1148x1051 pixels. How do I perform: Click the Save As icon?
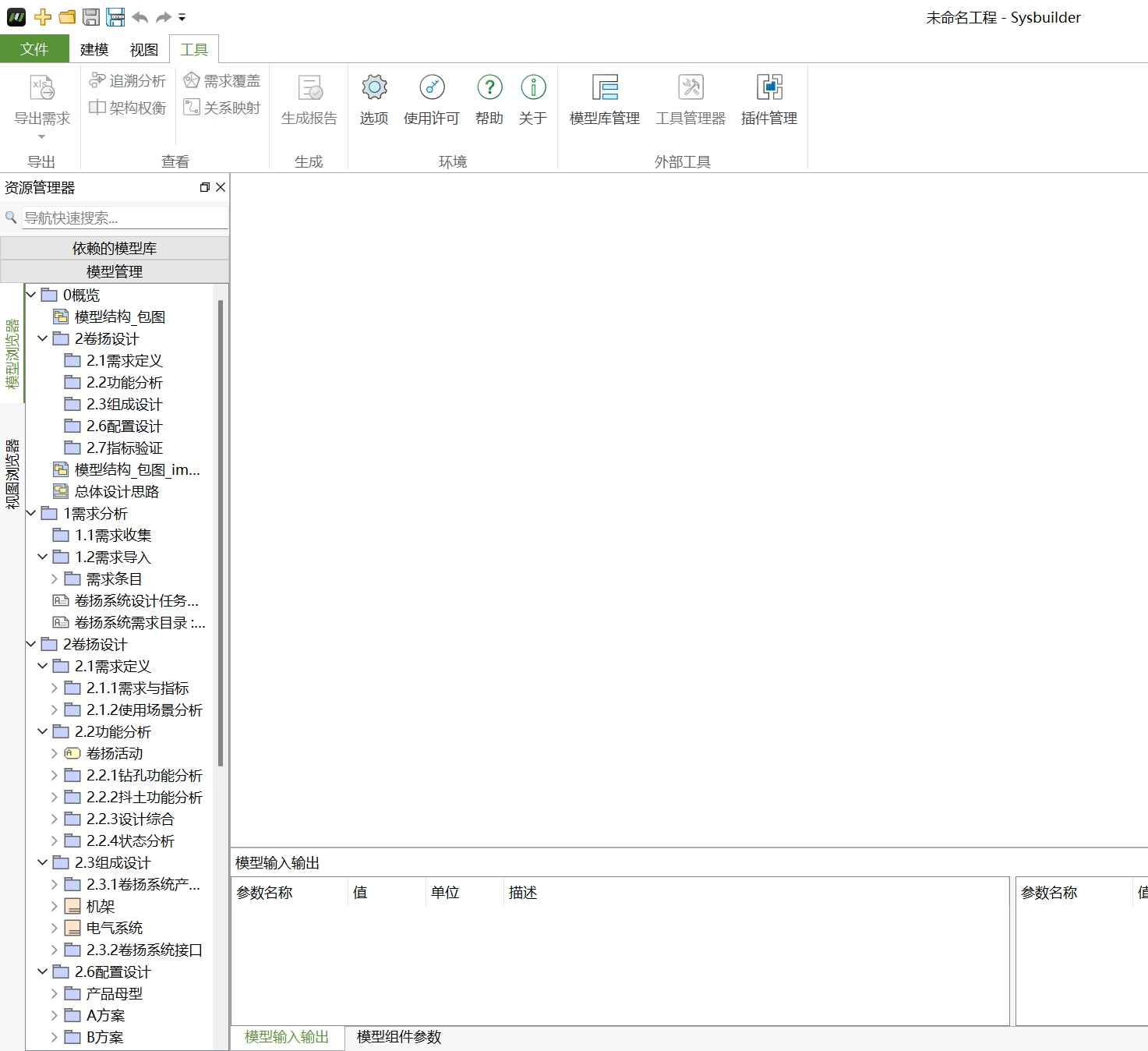coord(115,16)
